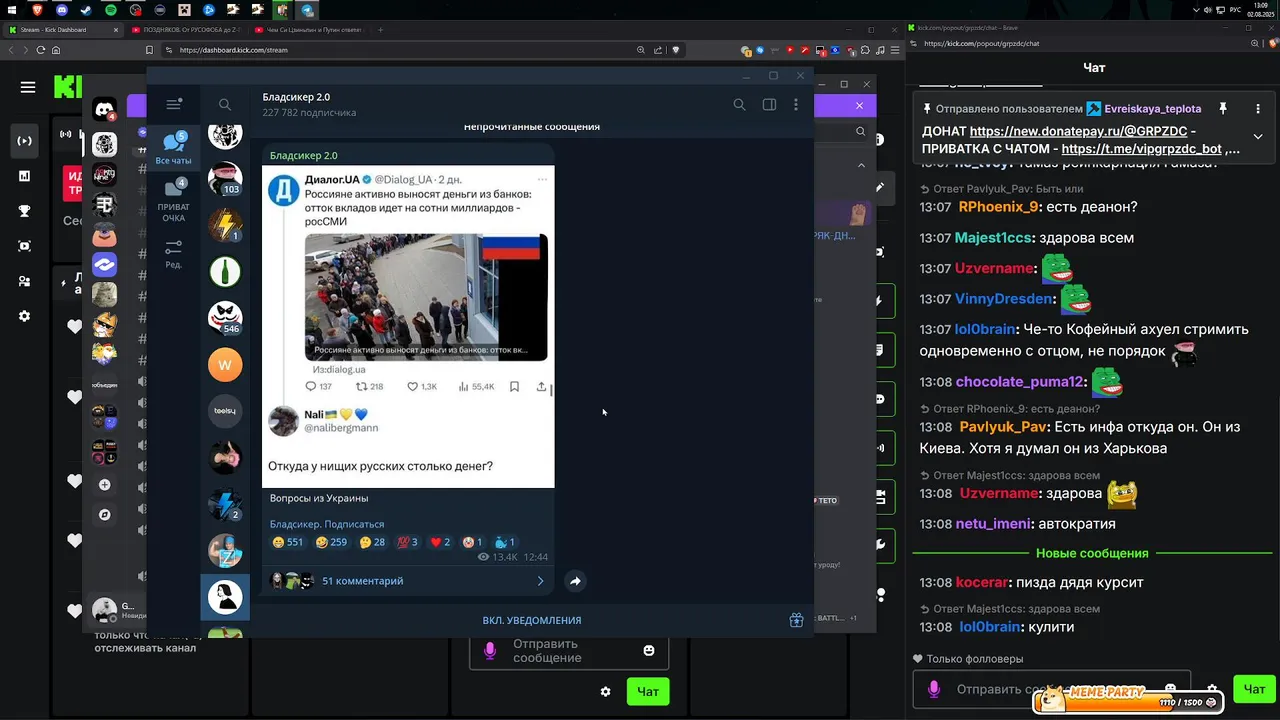This screenshot has width=1280, height=720.
Task: Add a server in Discord
Action: click(104, 485)
